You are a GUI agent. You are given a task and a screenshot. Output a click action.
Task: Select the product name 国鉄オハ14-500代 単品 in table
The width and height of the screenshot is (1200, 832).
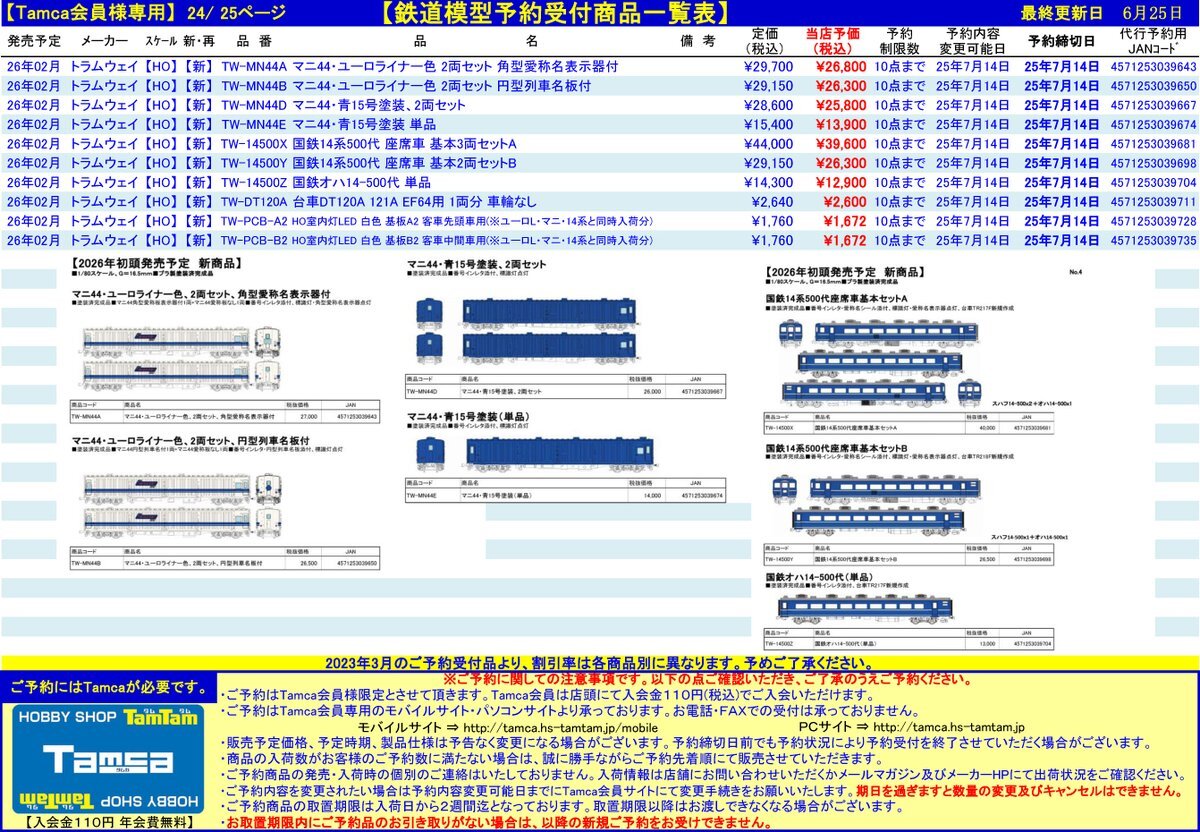point(362,183)
